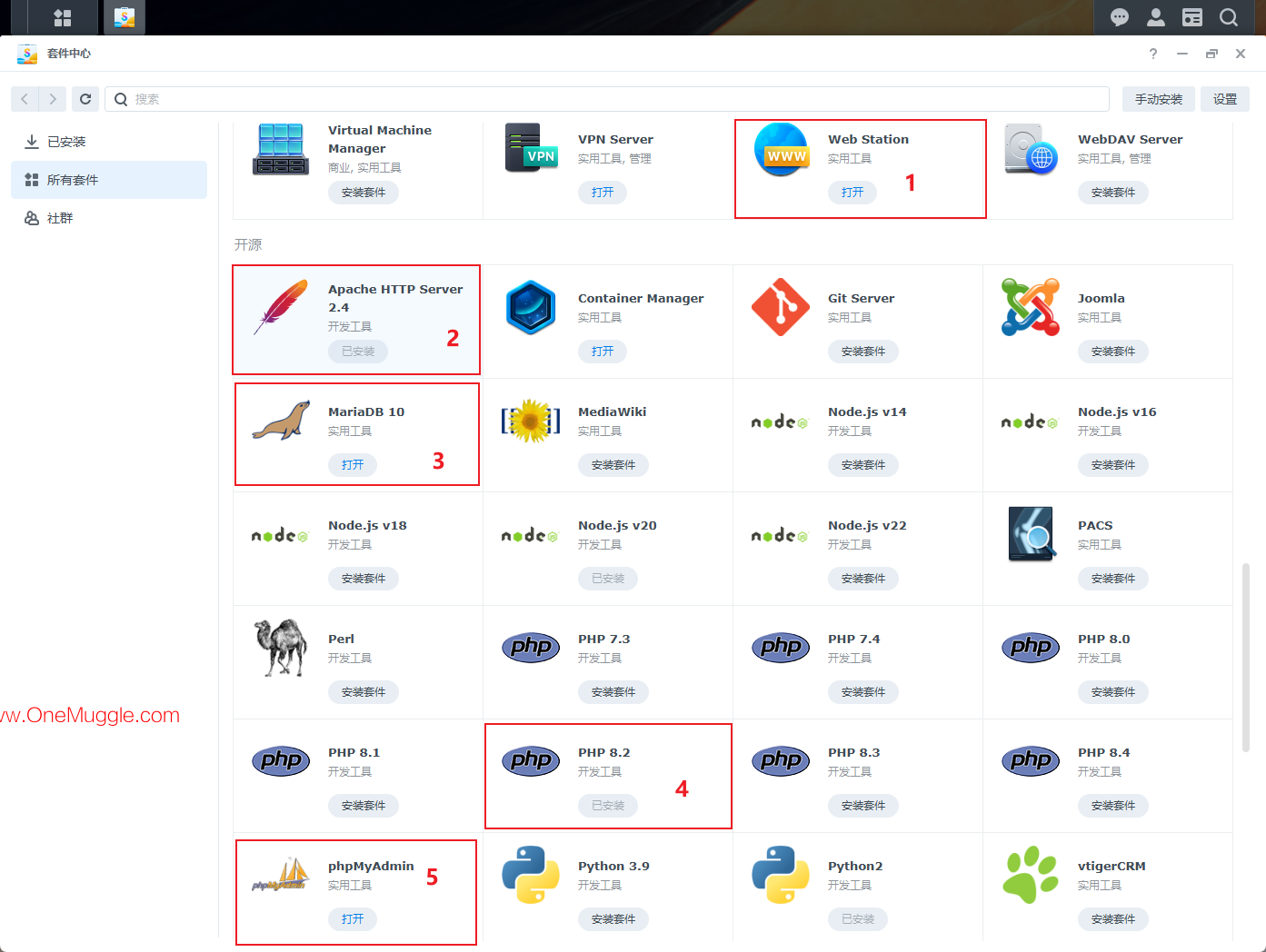Open the 设置 settings dialog
The width and height of the screenshot is (1266, 952).
1225,99
